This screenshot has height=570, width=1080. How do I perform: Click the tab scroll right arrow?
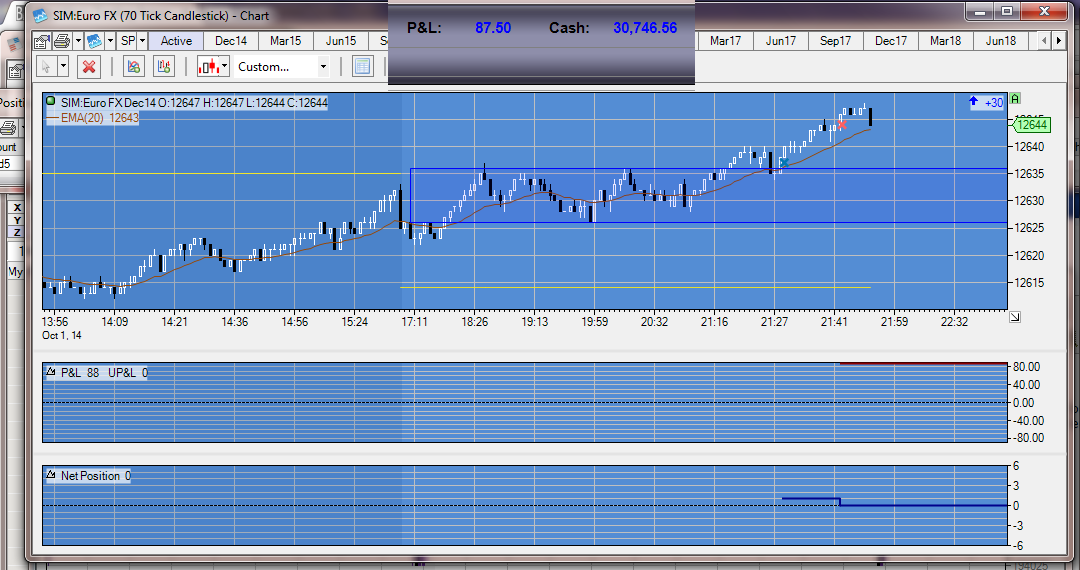(1057, 41)
